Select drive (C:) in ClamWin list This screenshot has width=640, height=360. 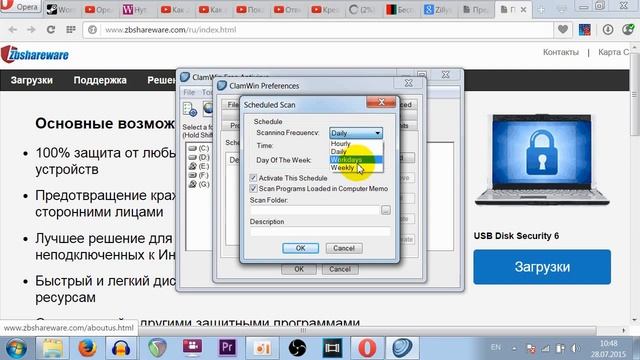point(199,148)
